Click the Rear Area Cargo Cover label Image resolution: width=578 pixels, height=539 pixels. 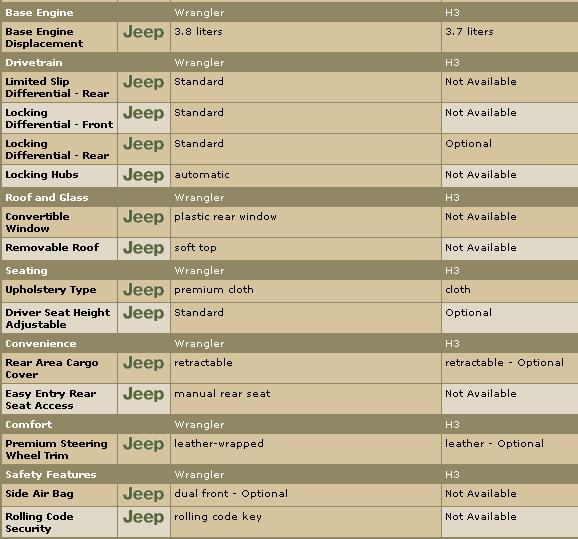pyautogui.click(x=52, y=369)
